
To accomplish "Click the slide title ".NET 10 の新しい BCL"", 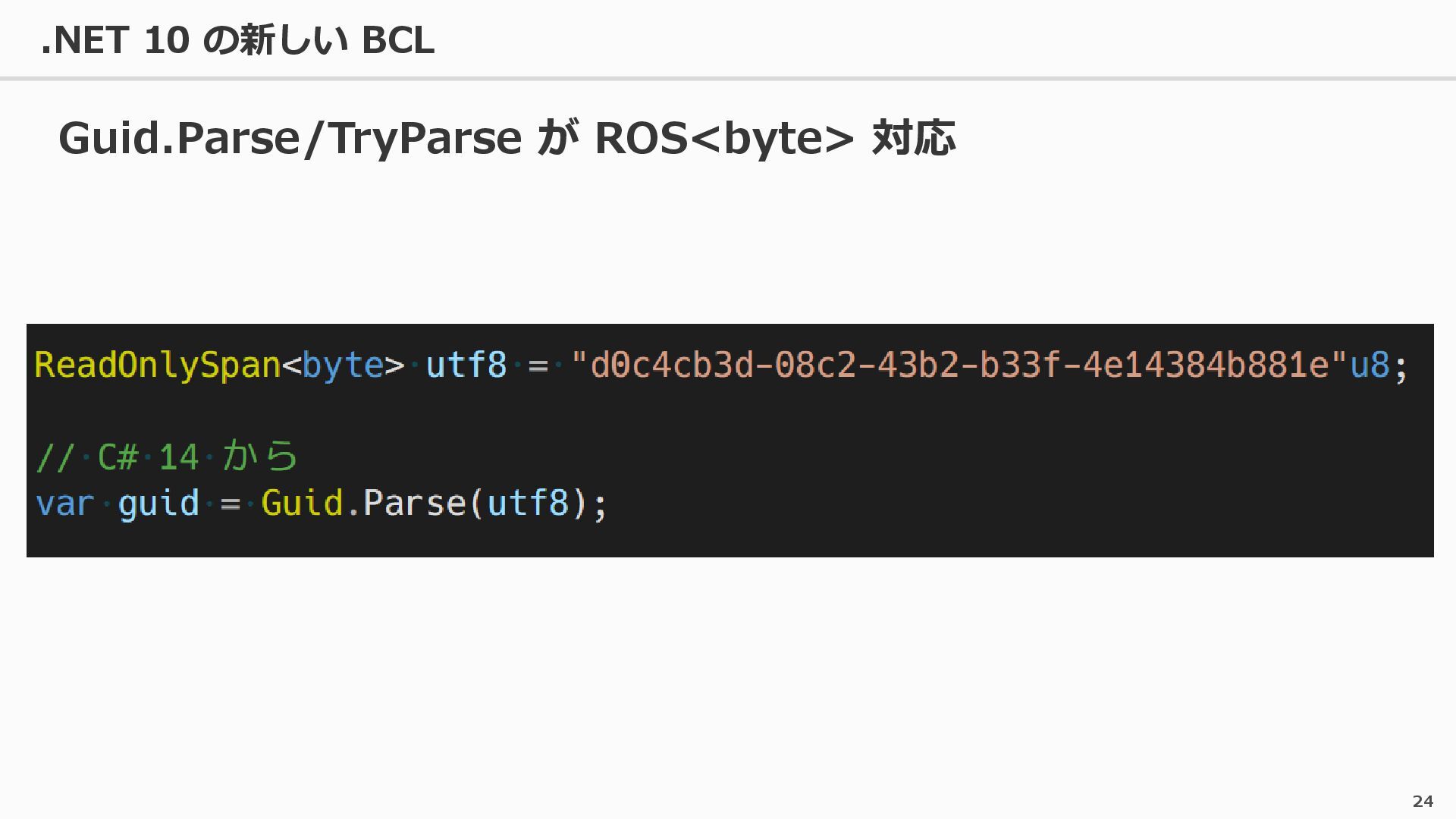I will pyautogui.click(x=237, y=40).
